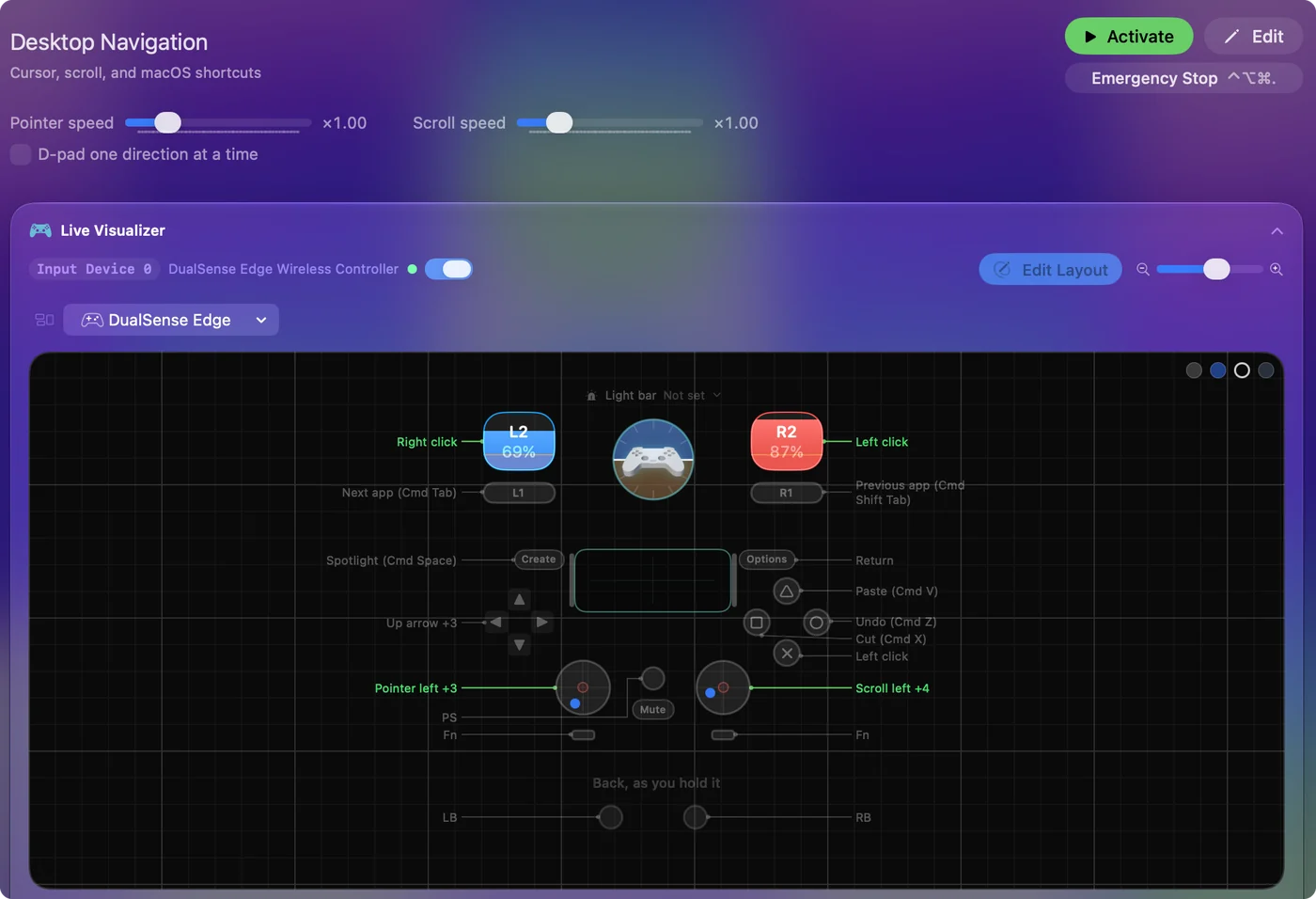Click the R2 trigger showing 87%
Image resolution: width=1316 pixels, height=899 pixels.
tap(787, 441)
